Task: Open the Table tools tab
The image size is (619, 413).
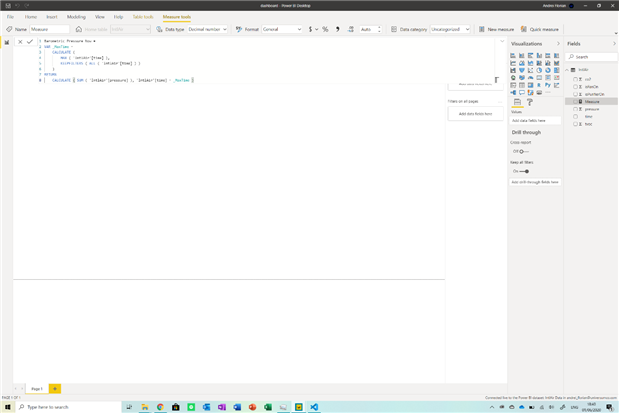Action: pos(143,17)
